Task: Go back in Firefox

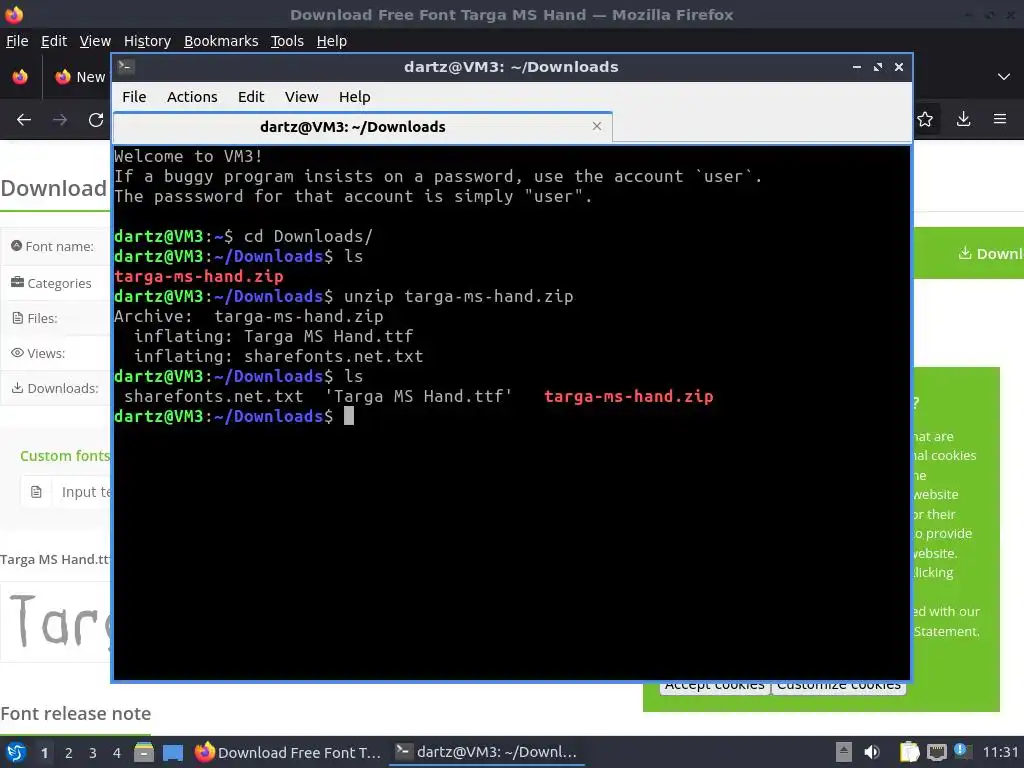Action: [24, 120]
